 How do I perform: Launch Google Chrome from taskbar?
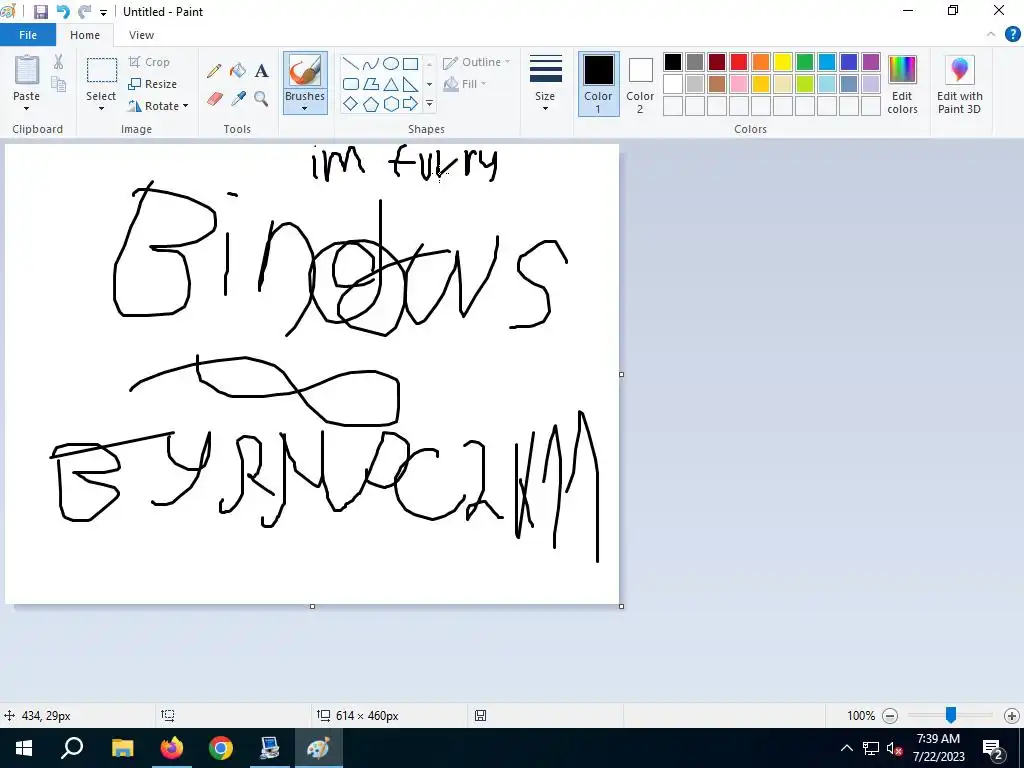click(x=221, y=748)
